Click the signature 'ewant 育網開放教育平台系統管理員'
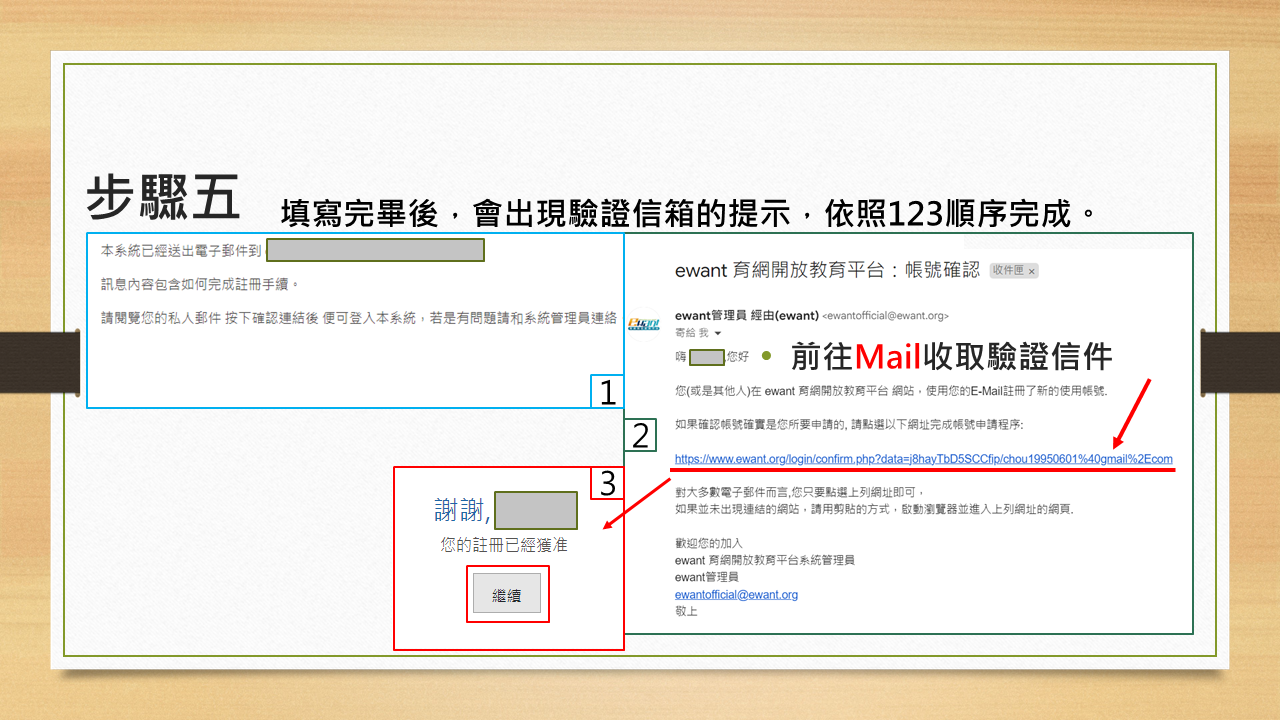The image size is (1280, 720). [765, 560]
